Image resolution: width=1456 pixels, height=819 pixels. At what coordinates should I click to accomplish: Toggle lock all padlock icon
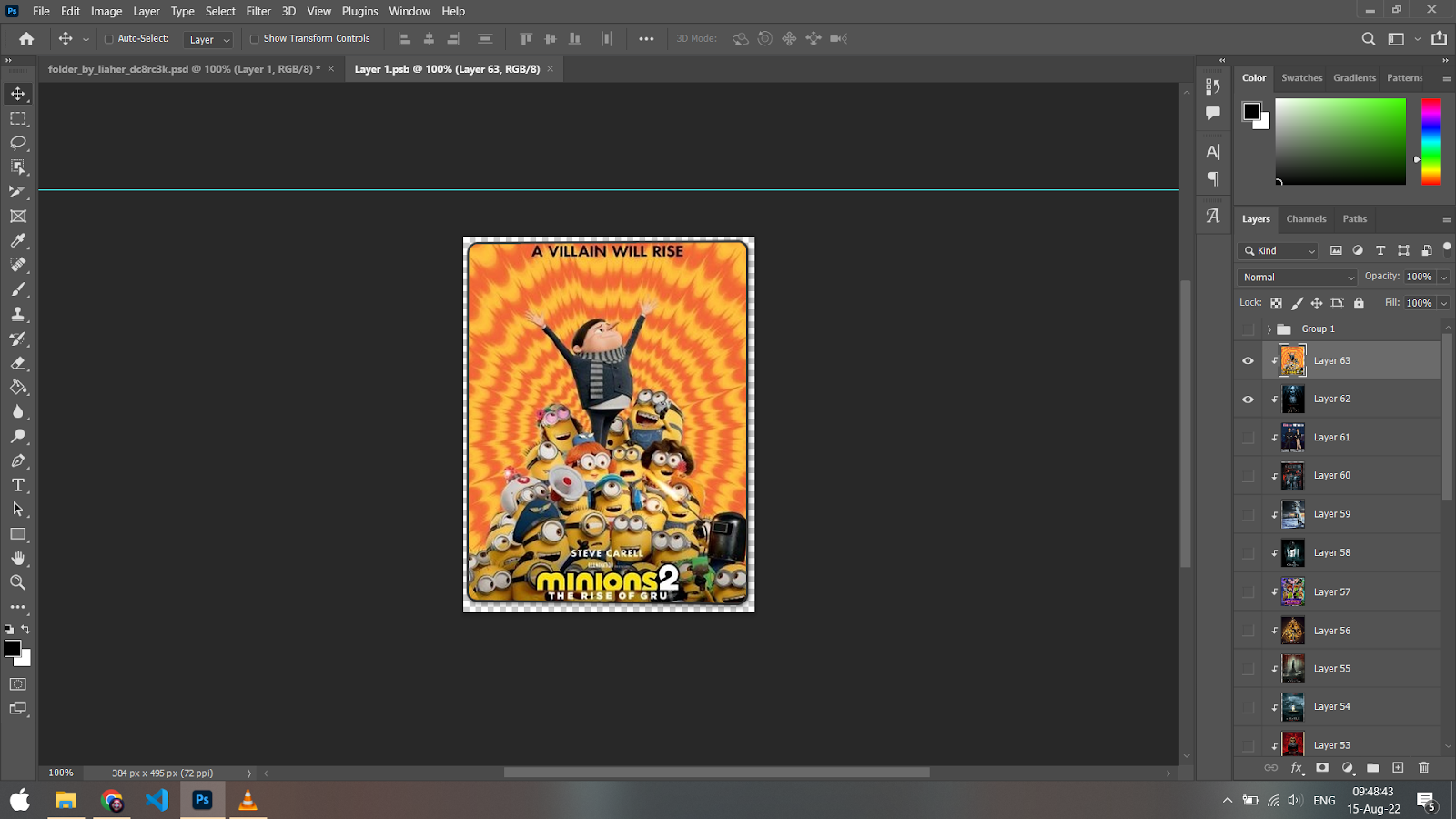pos(1359,303)
